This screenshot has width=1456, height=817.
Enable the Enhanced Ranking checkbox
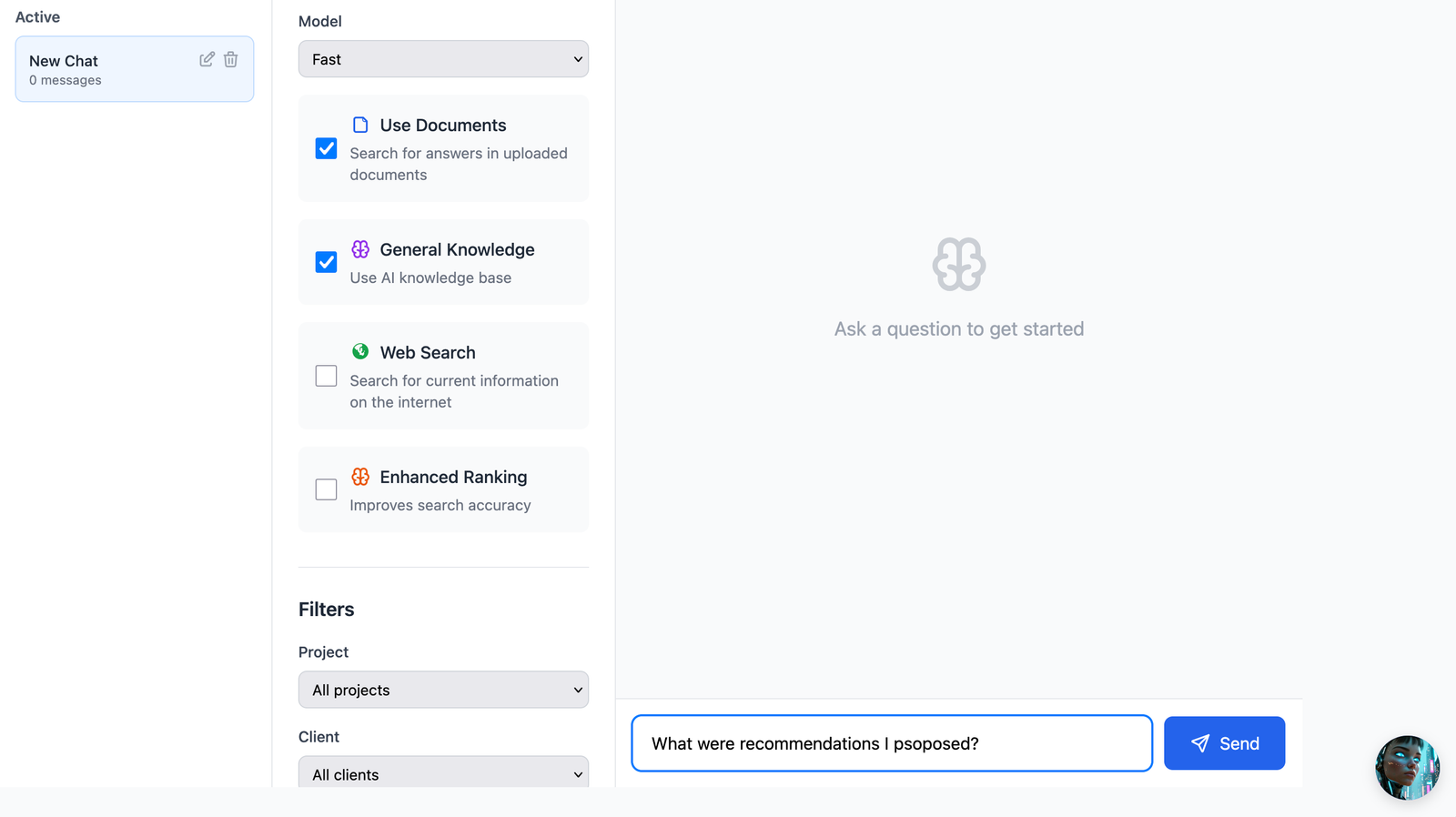pos(326,489)
